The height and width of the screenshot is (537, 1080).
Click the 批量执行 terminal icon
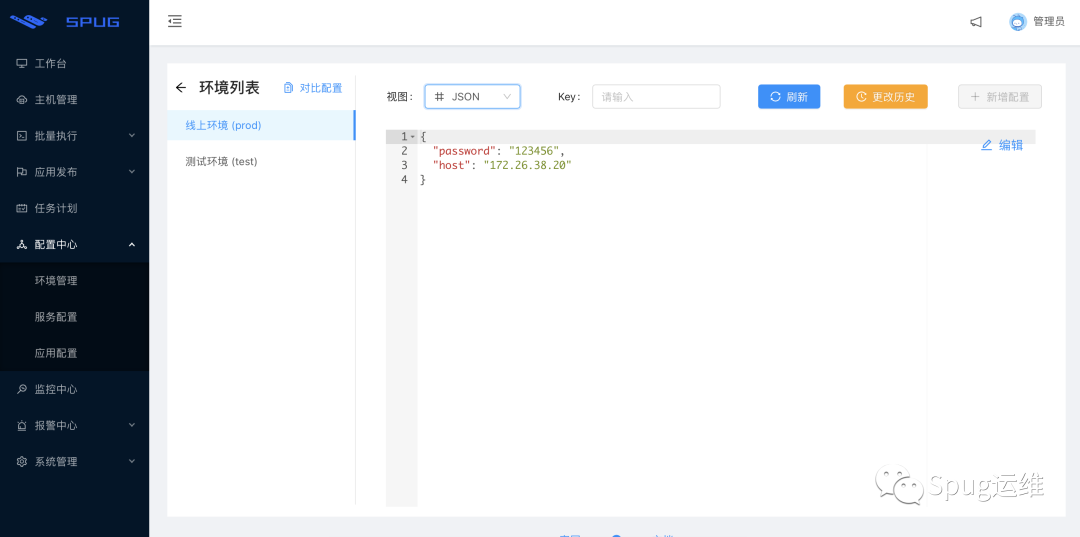coord(22,136)
